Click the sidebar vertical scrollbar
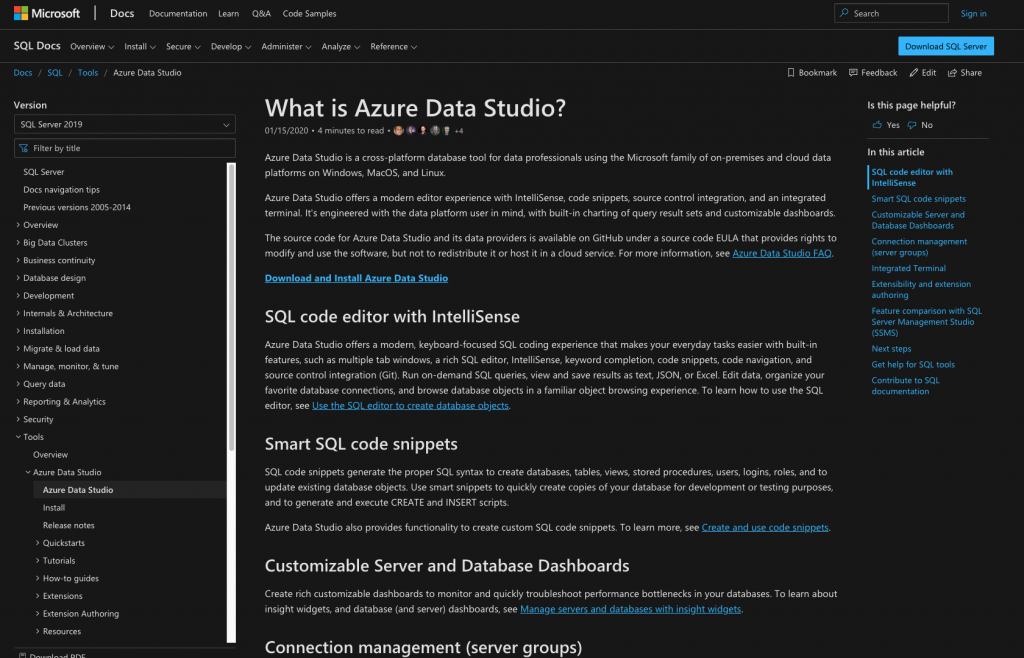 231,307
